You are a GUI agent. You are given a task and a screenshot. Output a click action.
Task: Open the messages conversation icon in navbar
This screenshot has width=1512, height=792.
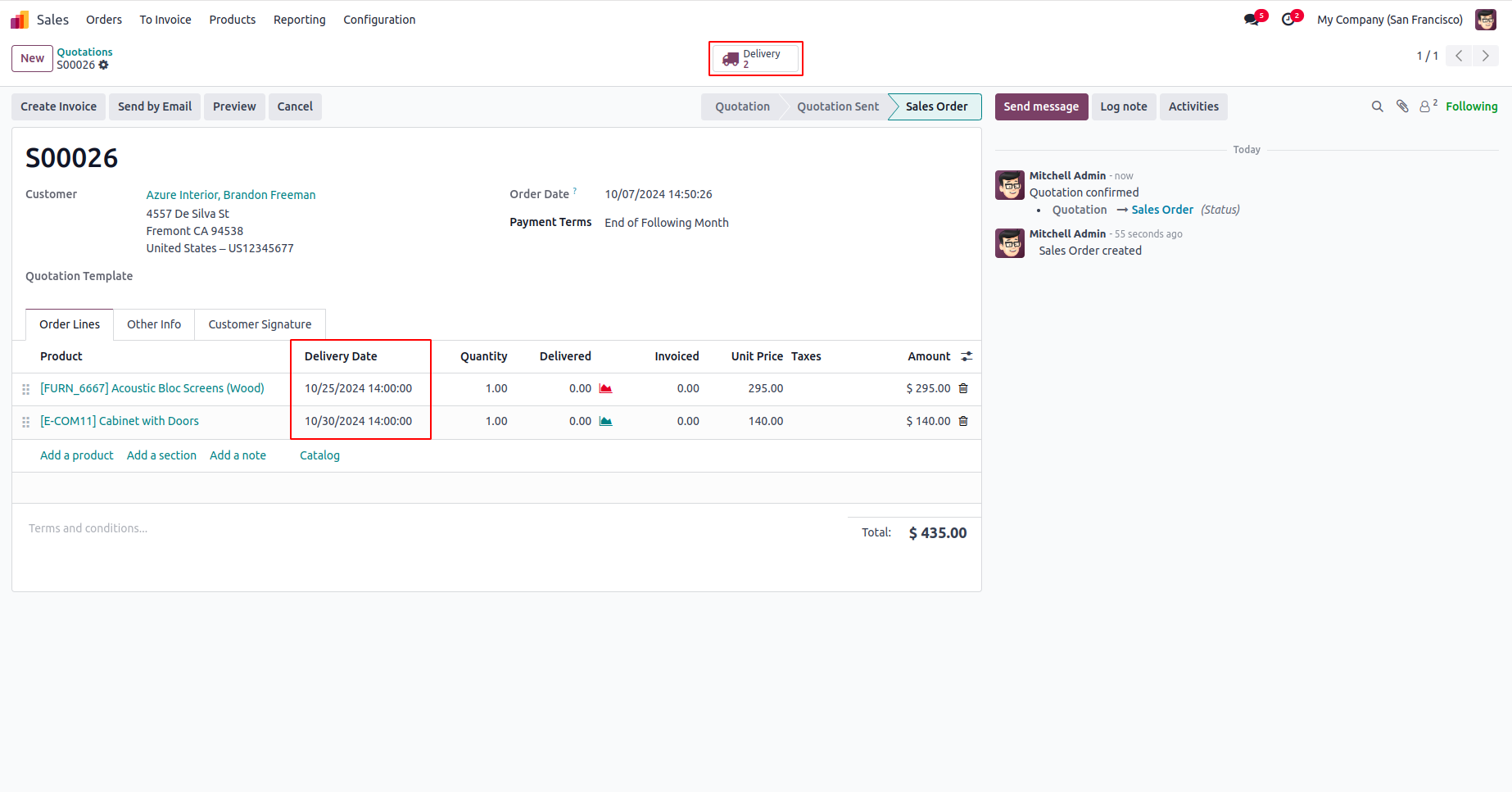1252,20
